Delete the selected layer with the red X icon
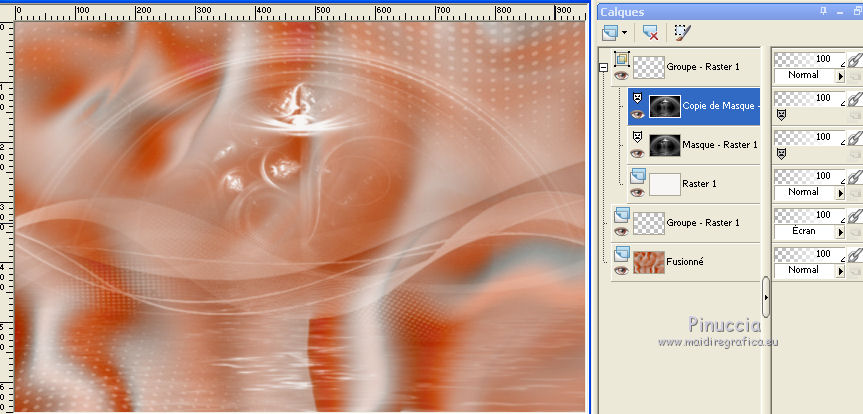Viewport: 863px width, 414px height. [650, 32]
